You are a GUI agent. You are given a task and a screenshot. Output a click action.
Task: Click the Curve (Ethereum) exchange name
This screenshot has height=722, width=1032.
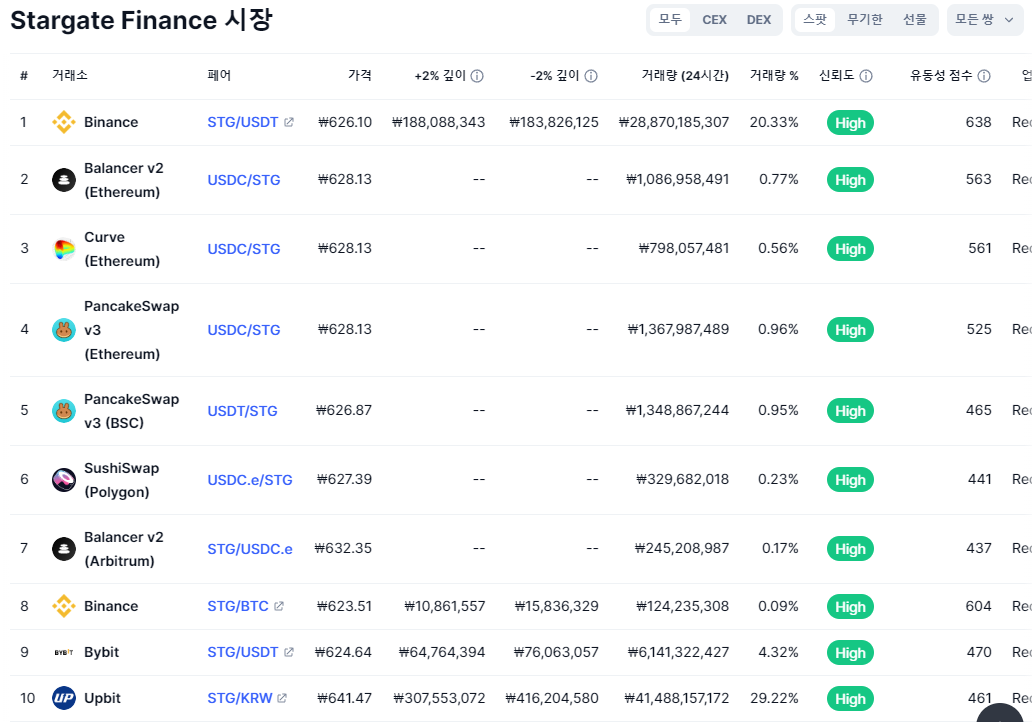coord(122,249)
